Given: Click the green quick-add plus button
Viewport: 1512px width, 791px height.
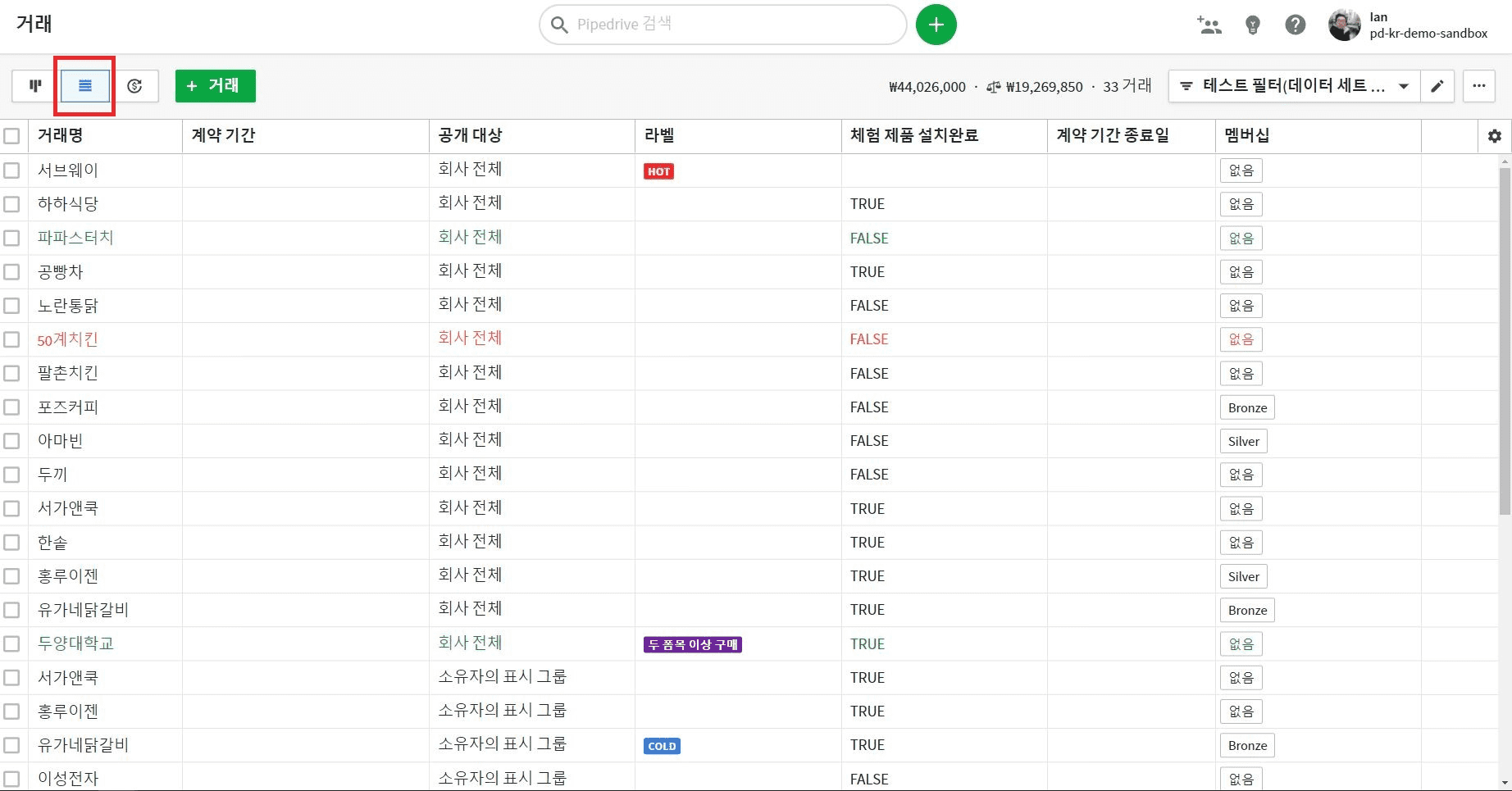Looking at the screenshot, I should pos(936,25).
